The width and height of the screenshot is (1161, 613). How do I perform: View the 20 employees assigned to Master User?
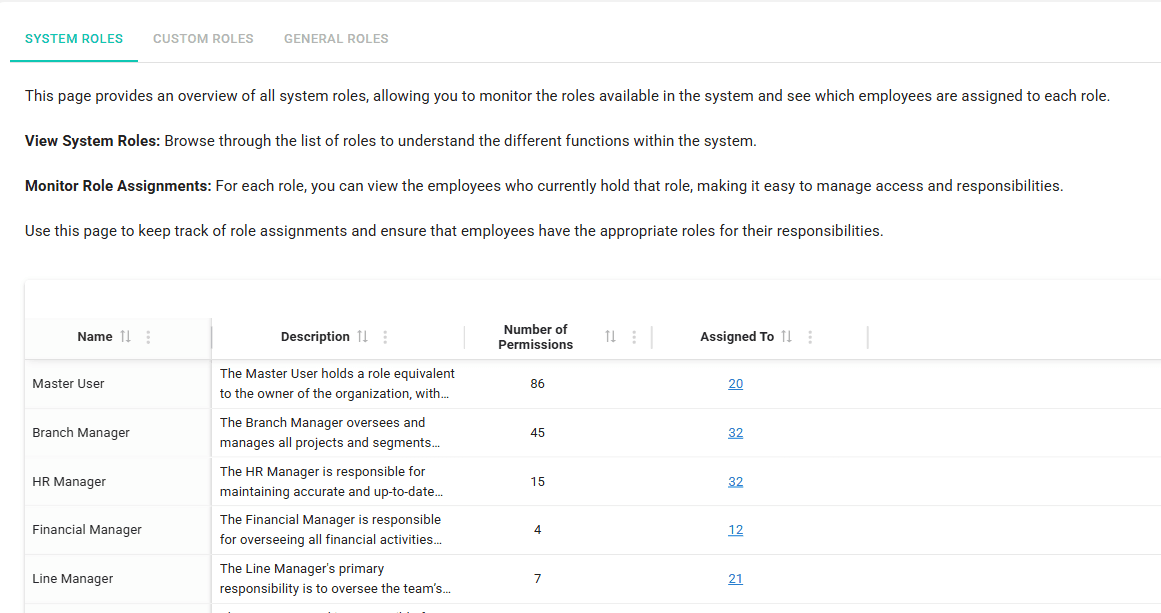[x=735, y=383]
